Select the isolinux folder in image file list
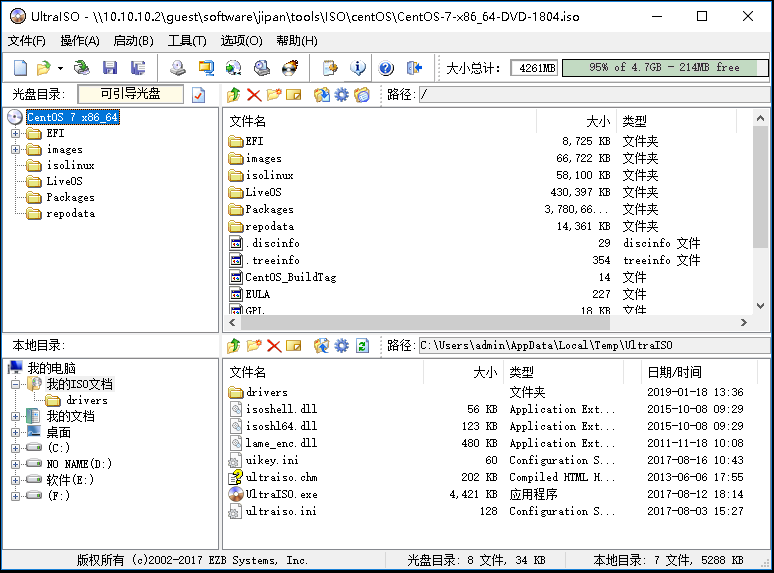This screenshot has width=774, height=573. (x=270, y=175)
